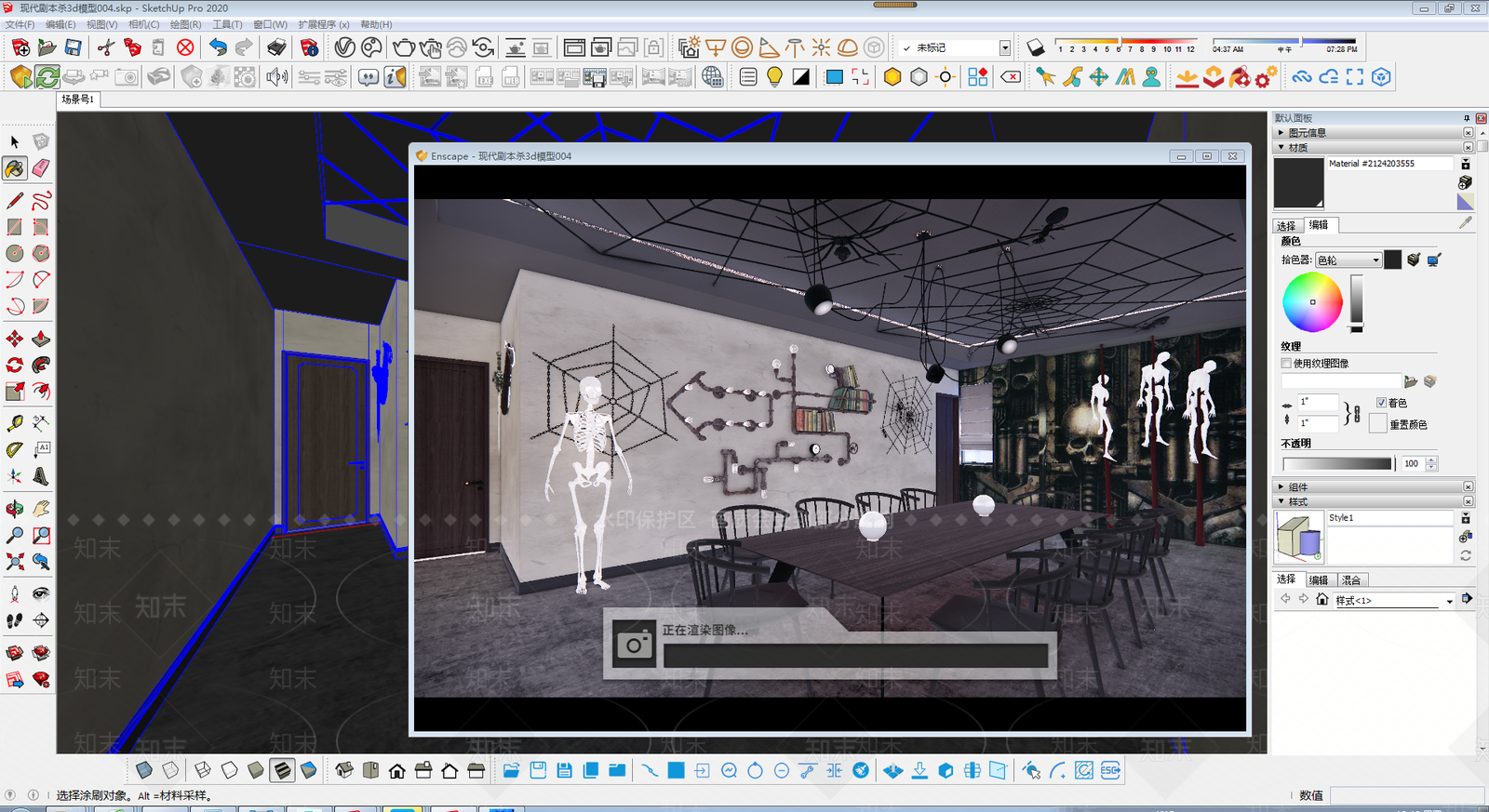The height and width of the screenshot is (812, 1489).
Task: Open the 相机(C) menu
Action: click(x=143, y=24)
